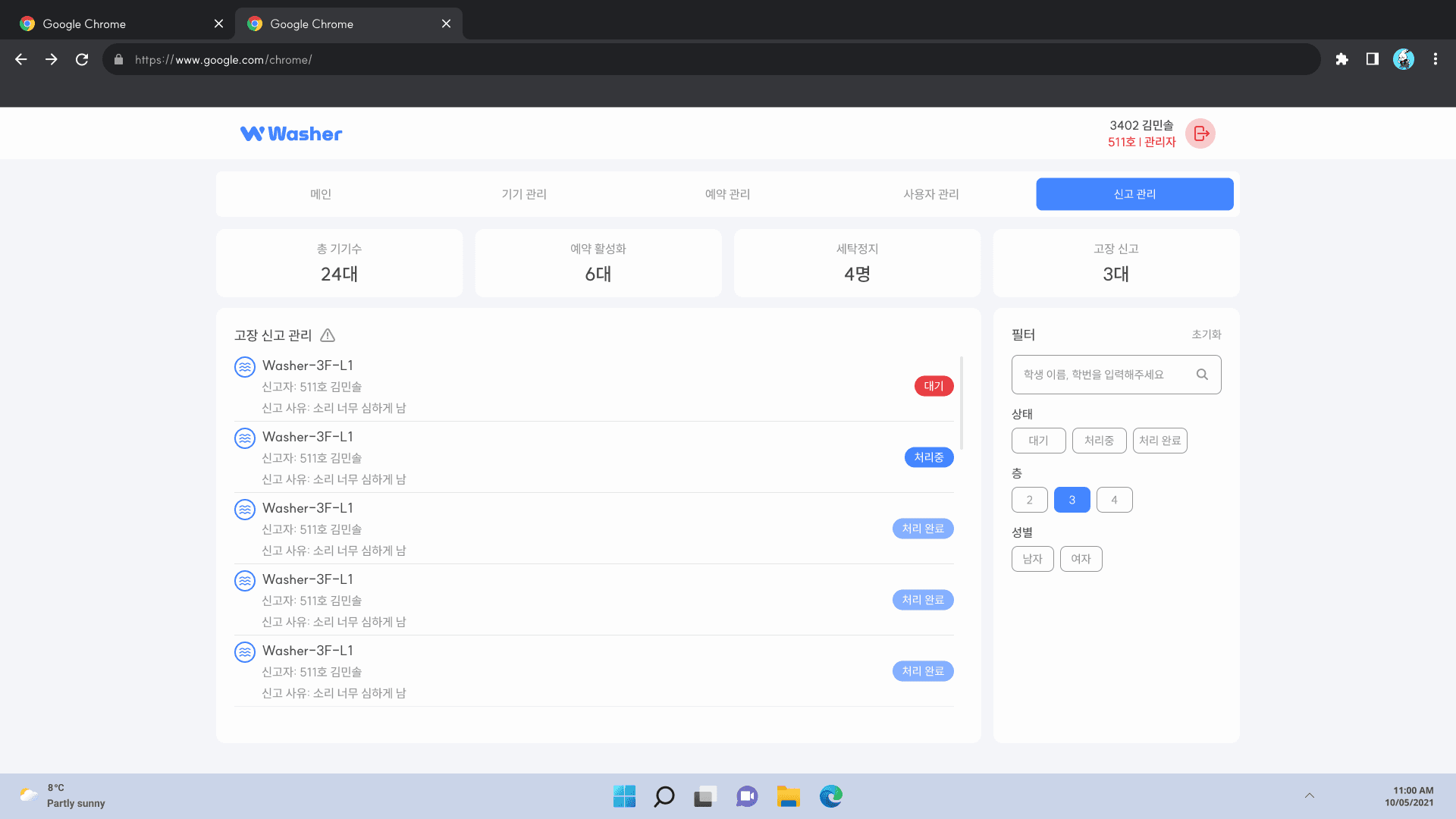Click the 고장 신고 관리 heading
The height and width of the screenshot is (819, 1456).
[x=273, y=335]
